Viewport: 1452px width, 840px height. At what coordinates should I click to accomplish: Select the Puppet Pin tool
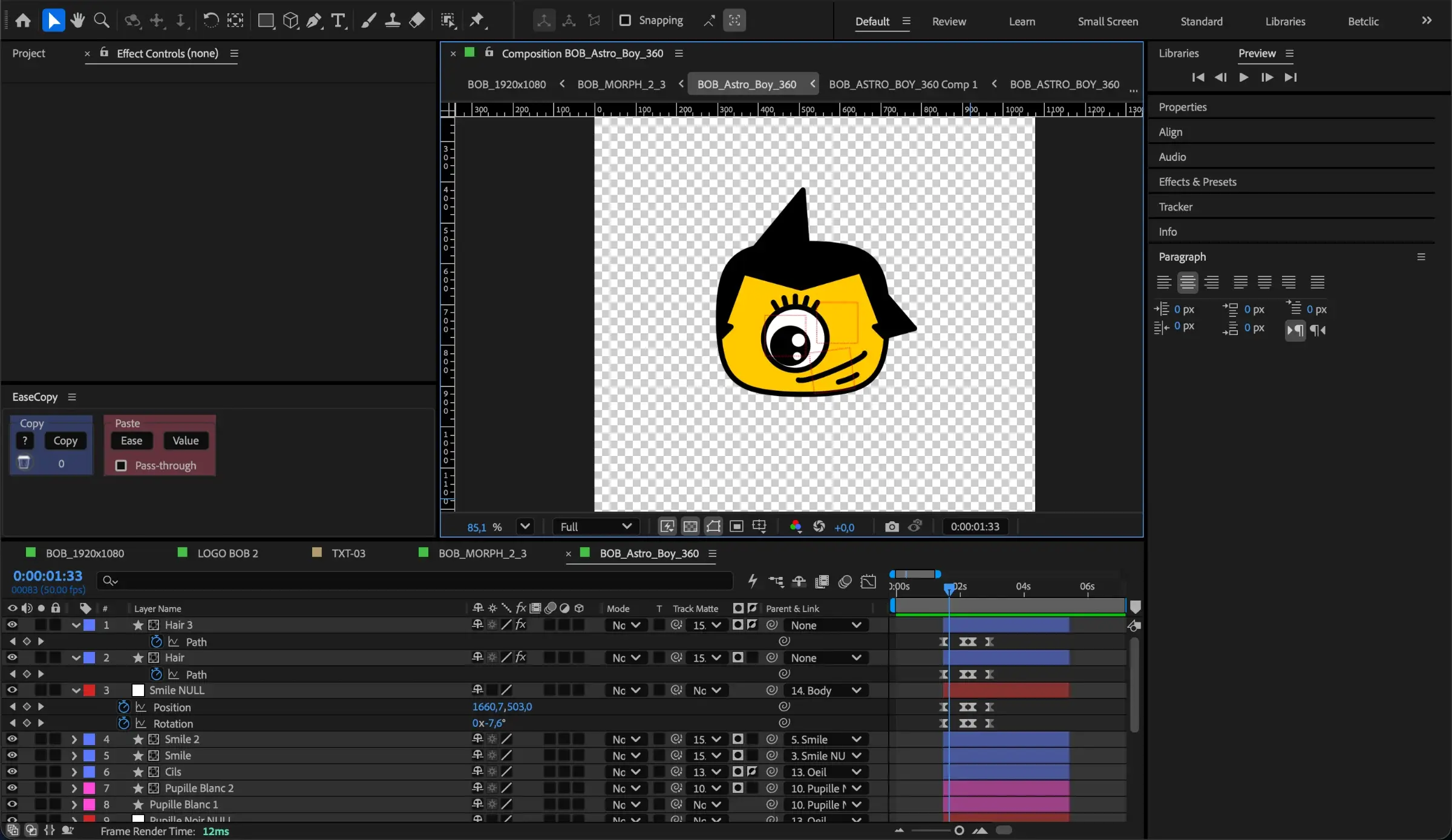477,21
